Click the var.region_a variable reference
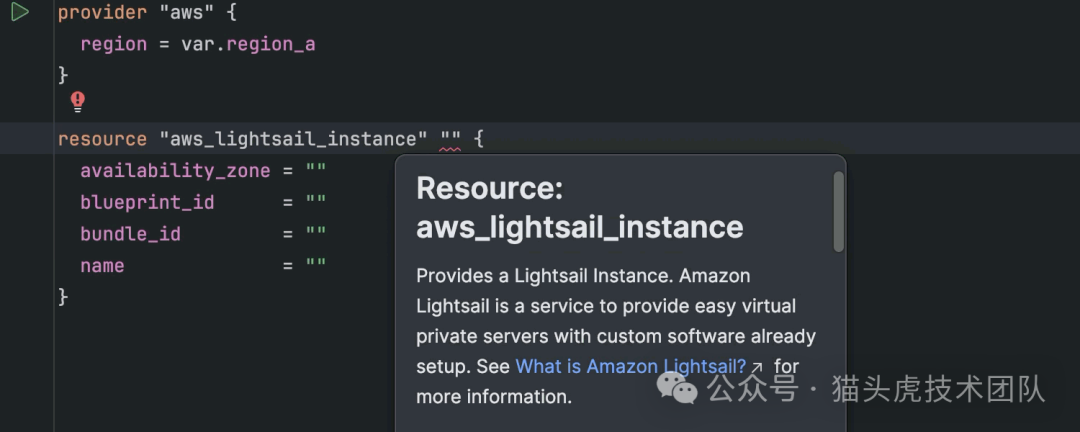This screenshot has height=432, width=1080. point(248,44)
